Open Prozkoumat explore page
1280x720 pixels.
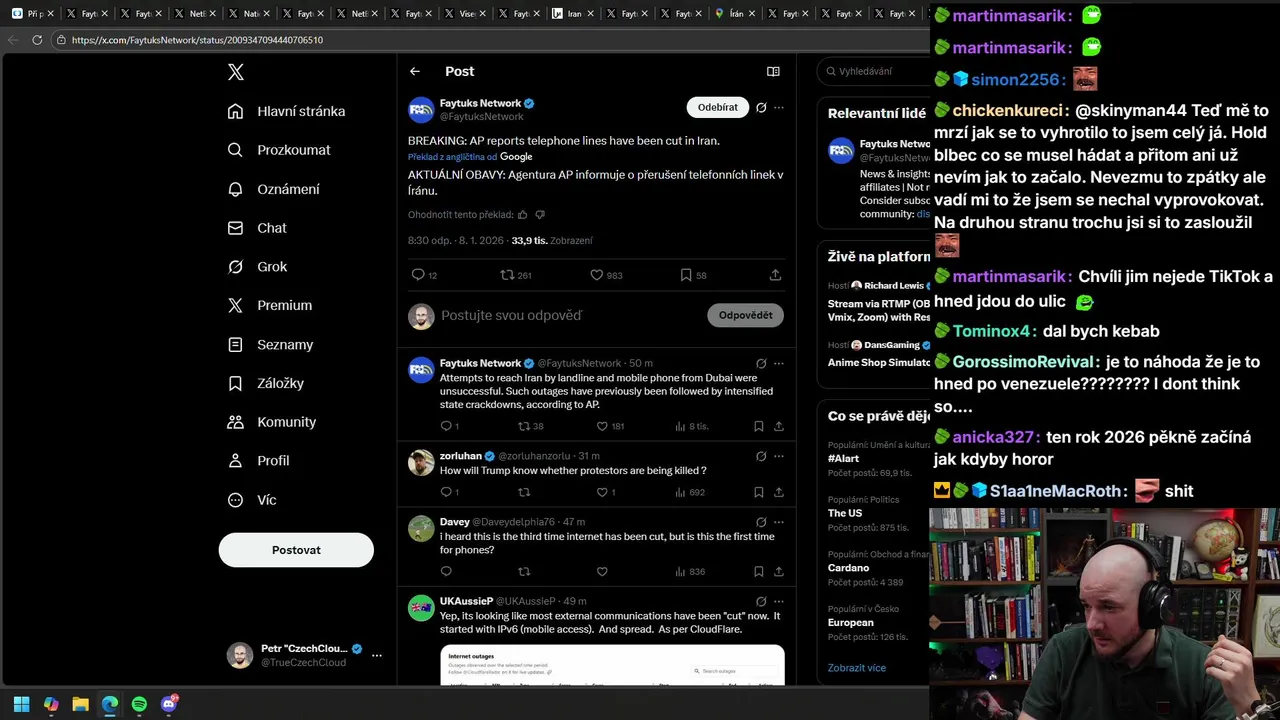coord(279,150)
